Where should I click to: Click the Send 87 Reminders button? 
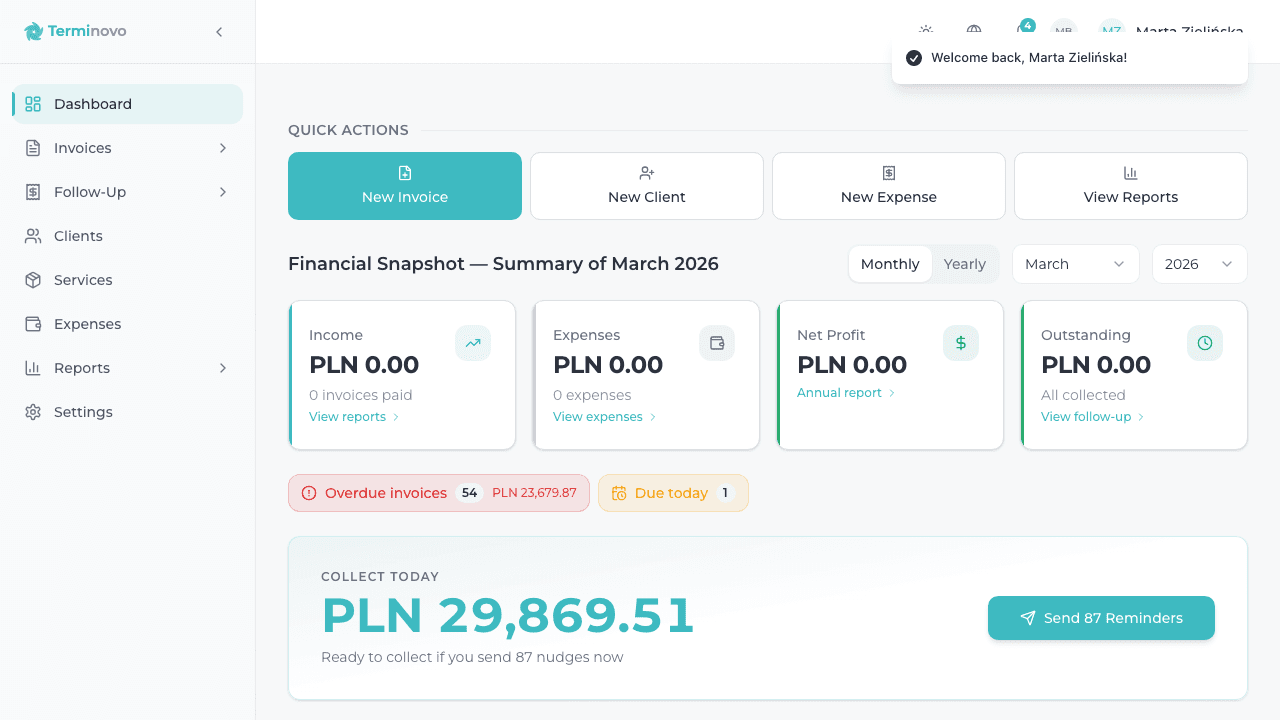click(x=1101, y=618)
